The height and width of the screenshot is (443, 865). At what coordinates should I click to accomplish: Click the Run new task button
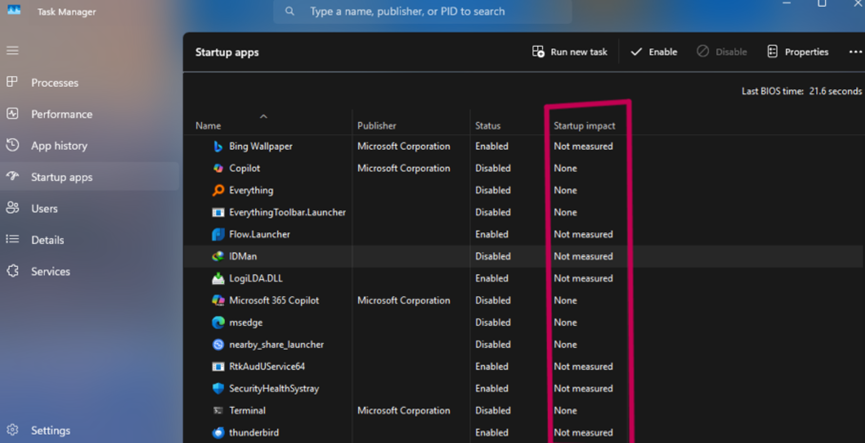point(570,52)
